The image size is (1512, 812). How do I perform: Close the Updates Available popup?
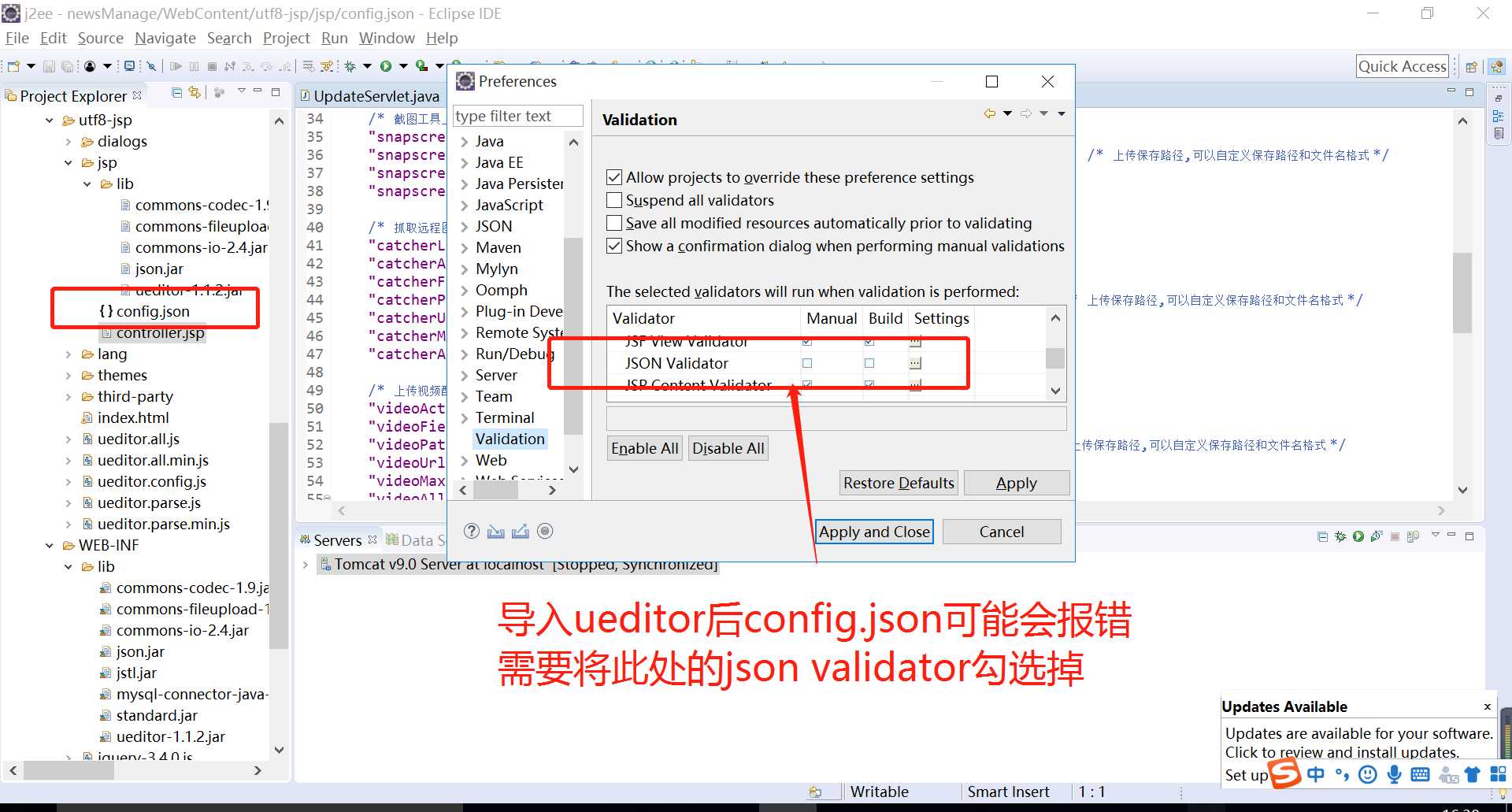pyautogui.click(x=1487, y=706)
